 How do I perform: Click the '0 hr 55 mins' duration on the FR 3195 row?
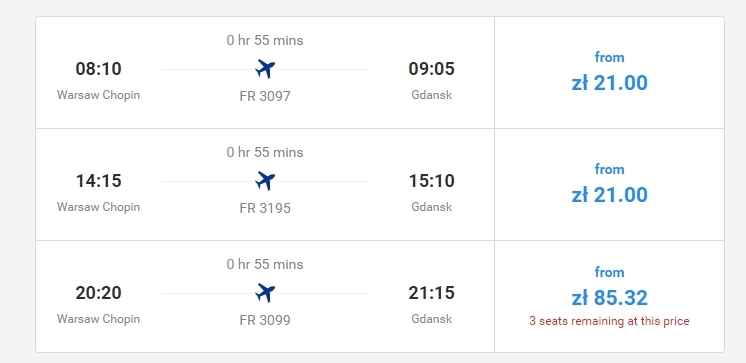pyautogui.click(x=265, y=152)
